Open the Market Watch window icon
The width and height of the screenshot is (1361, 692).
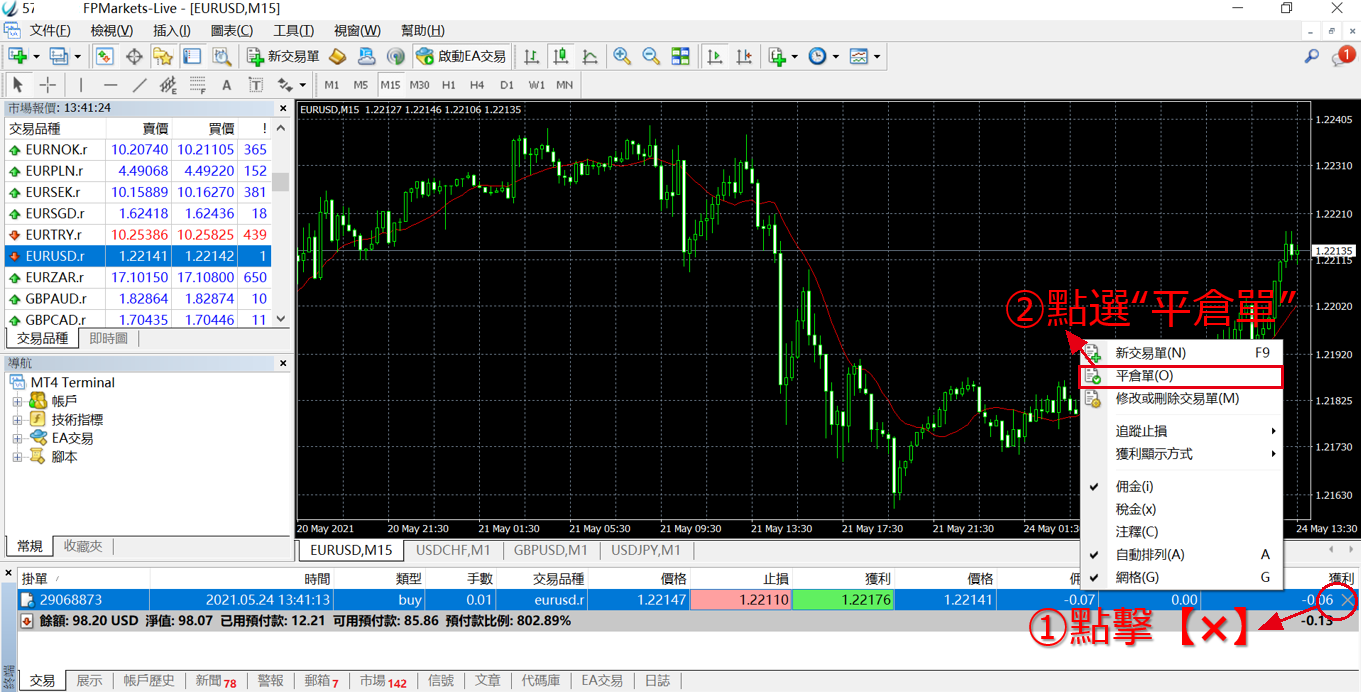pyautogui.click(x=104, y=56)
